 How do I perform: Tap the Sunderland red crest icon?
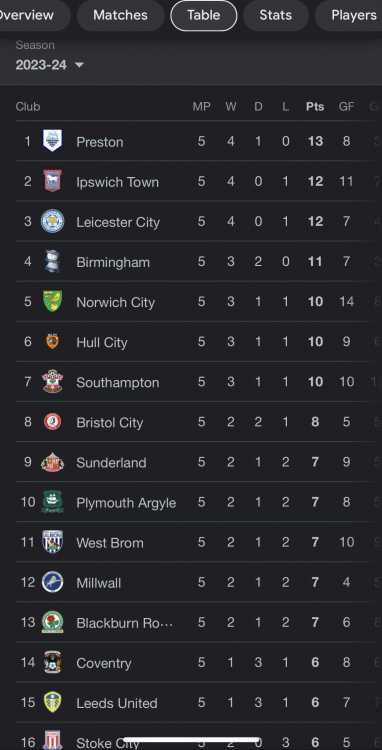coord(52,462)
